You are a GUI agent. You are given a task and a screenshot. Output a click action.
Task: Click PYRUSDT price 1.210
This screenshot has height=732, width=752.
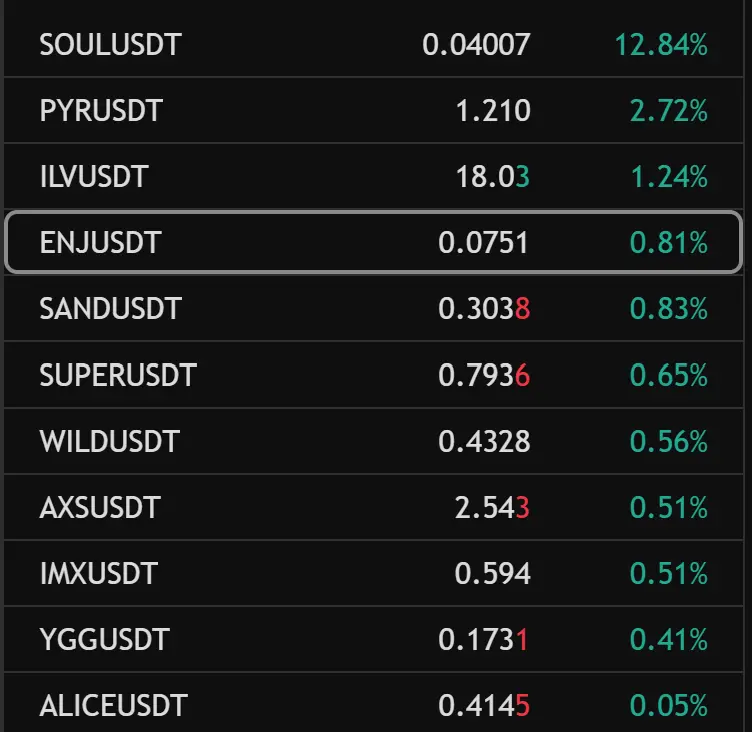point(493,111)
